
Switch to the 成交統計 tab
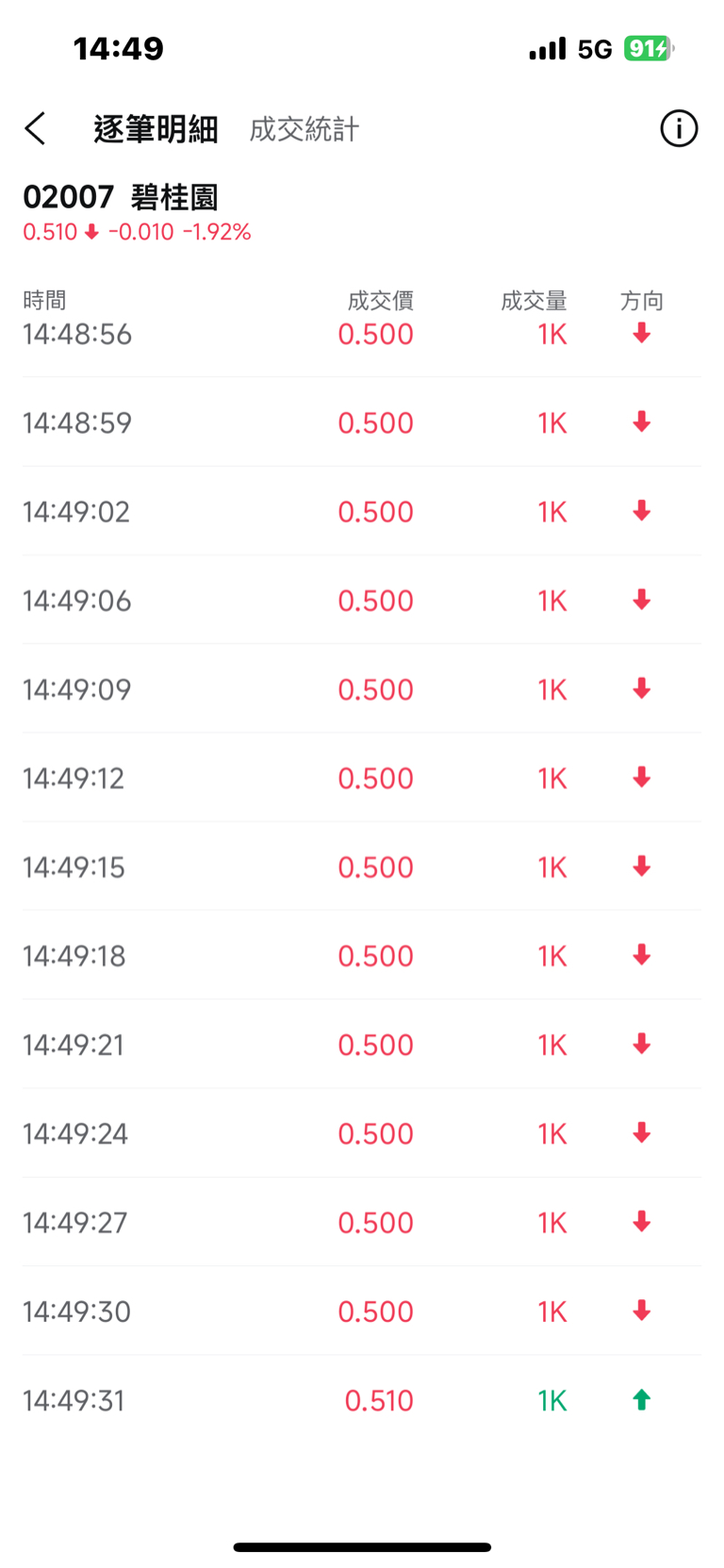304,129
